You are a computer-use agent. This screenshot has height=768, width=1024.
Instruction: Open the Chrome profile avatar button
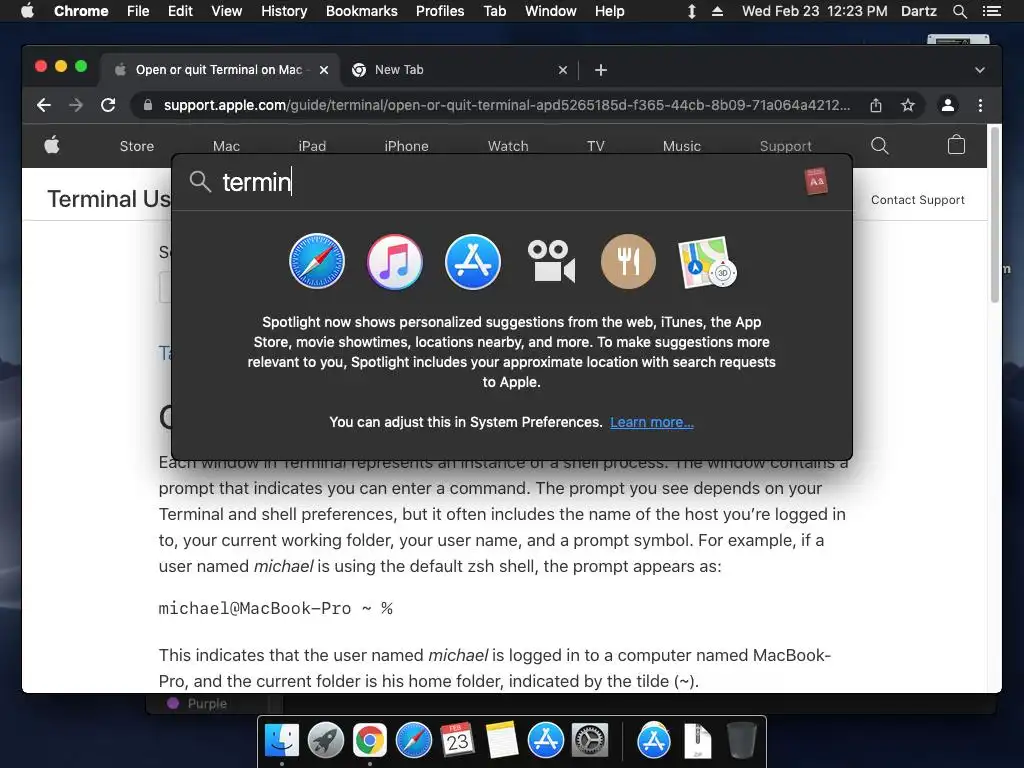click(x=948, y=105)
